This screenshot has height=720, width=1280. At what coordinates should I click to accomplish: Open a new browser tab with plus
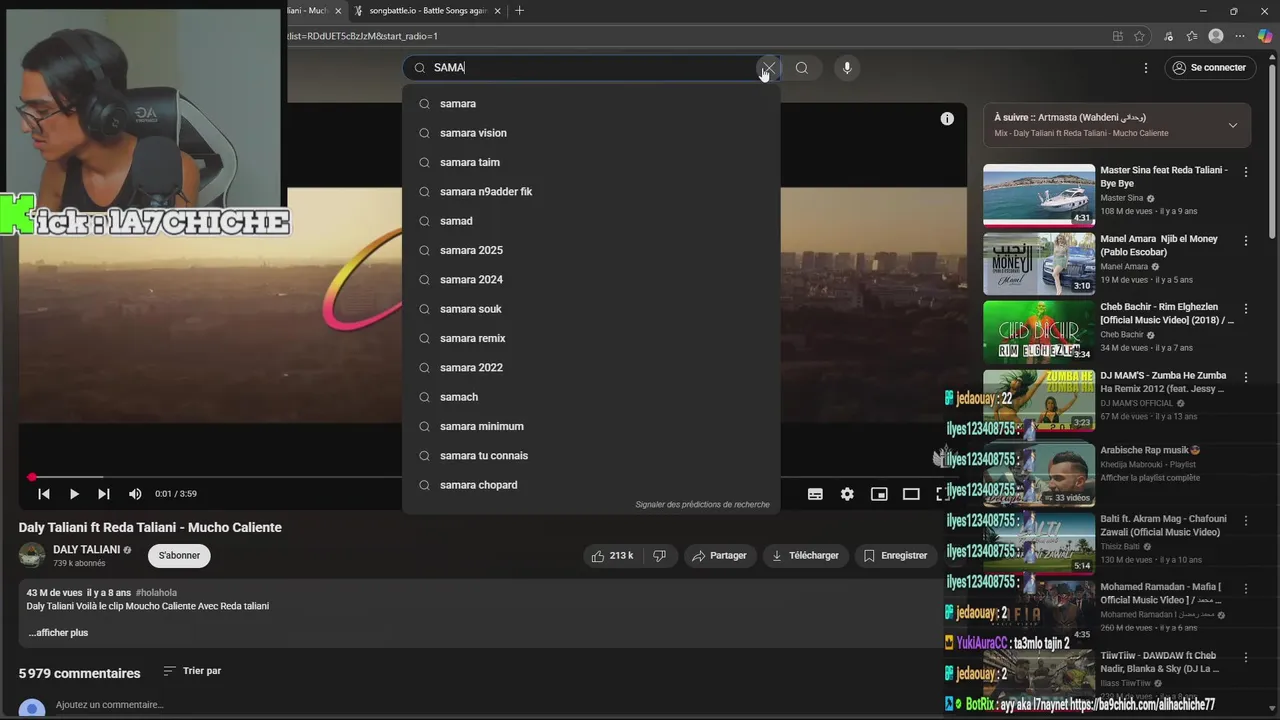coord(519,11)
